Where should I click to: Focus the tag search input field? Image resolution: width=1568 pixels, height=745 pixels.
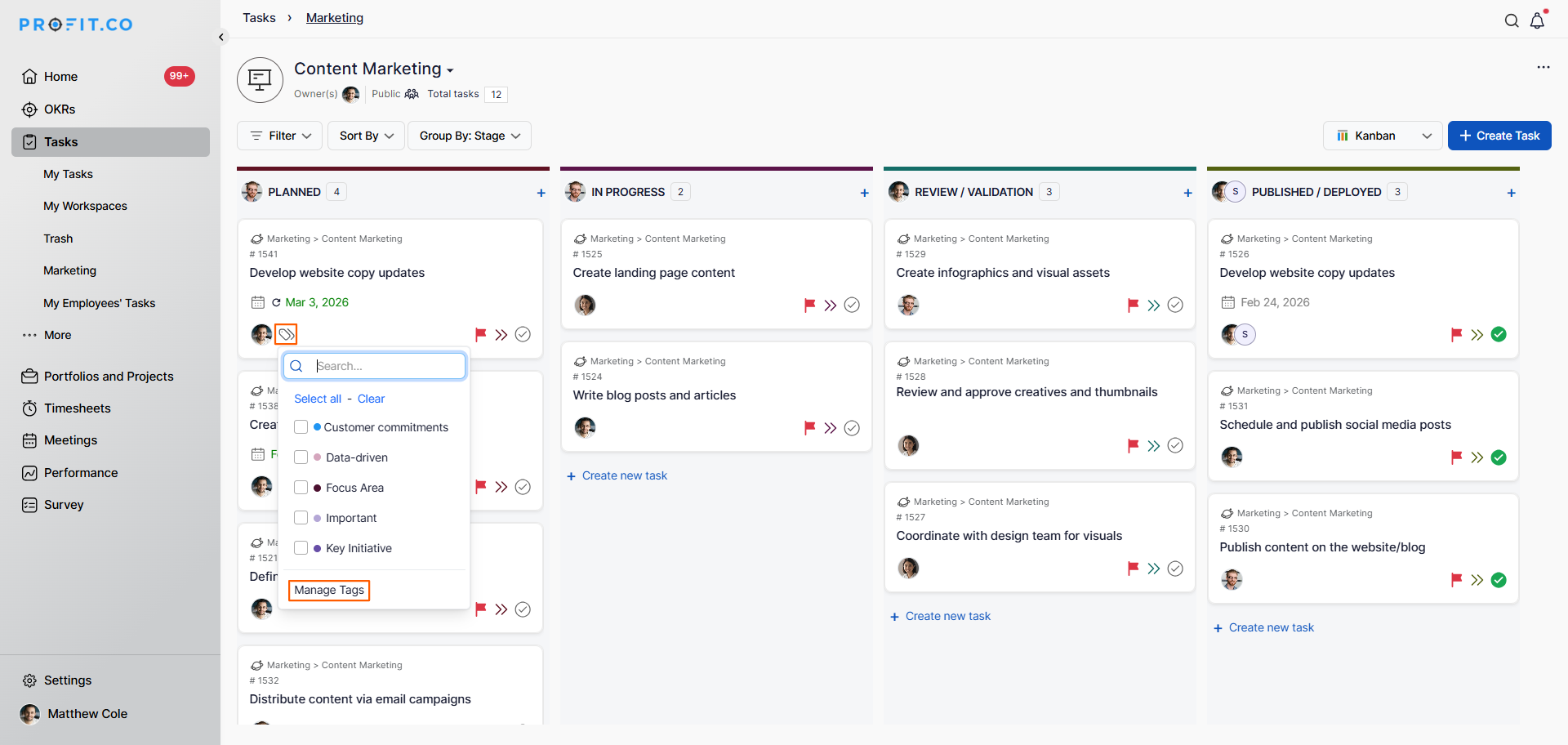(384, 366)
